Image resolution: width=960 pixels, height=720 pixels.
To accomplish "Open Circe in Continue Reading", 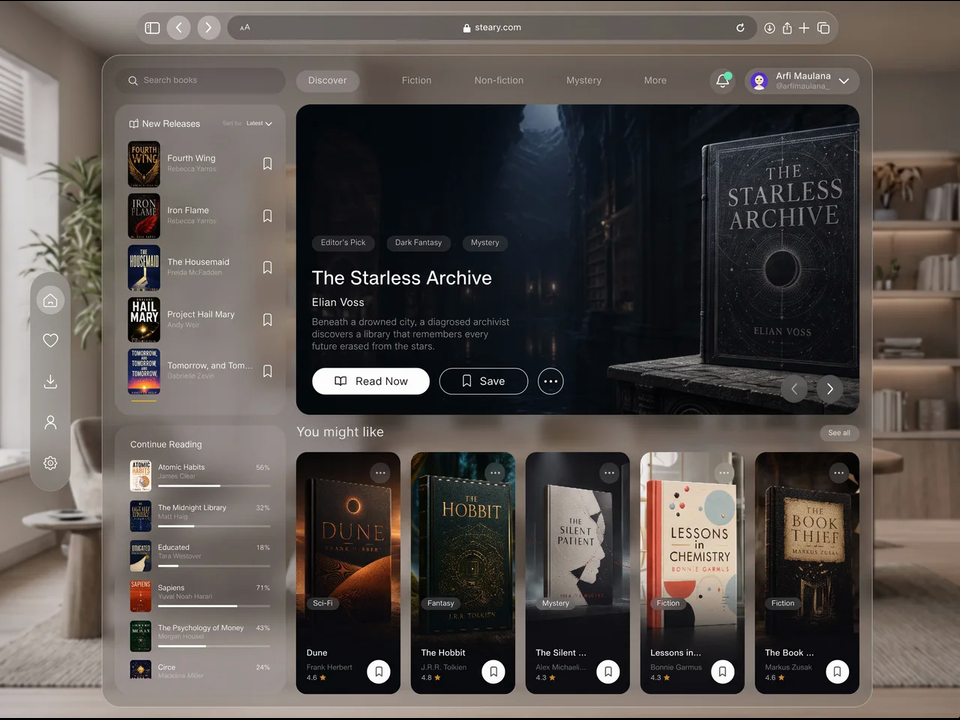I will click(x=200, y=669).
